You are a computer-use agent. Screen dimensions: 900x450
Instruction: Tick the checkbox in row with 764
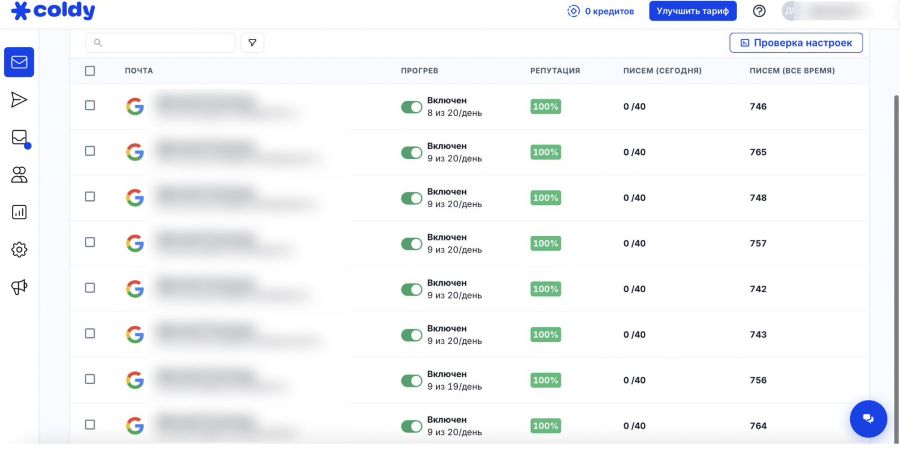pyautogui.click(x=90, y=425)
